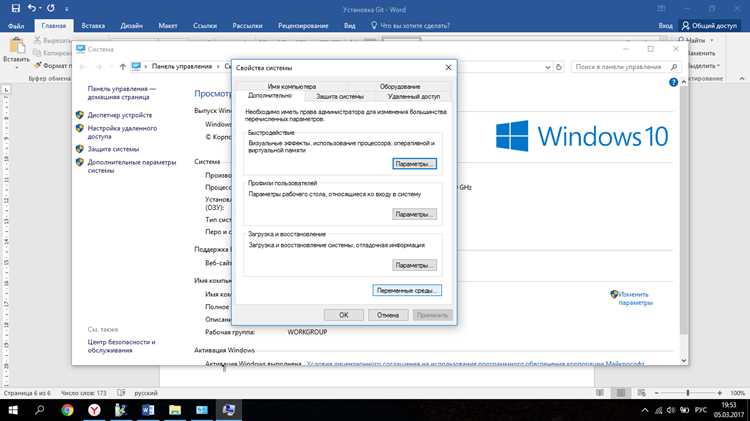Open the Рассылки ribbon tab

pos(247,26)
